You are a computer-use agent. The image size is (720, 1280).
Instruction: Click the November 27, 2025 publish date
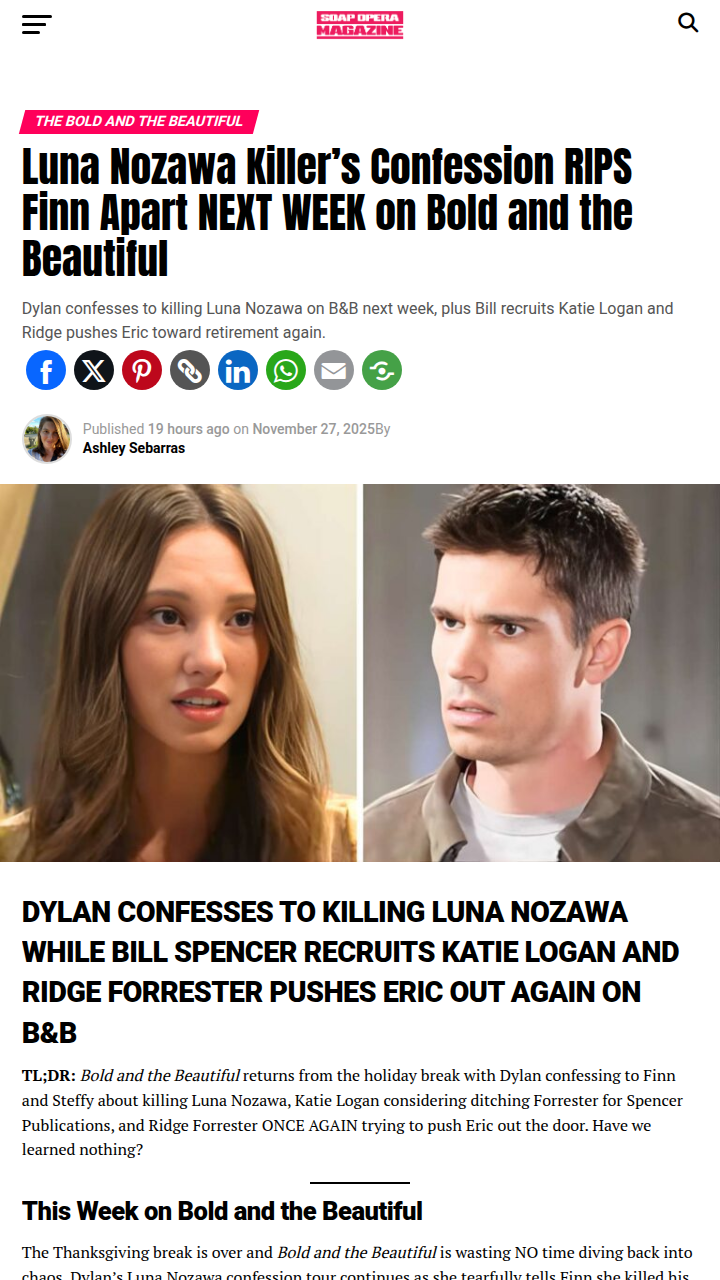(x=314, y=429)
